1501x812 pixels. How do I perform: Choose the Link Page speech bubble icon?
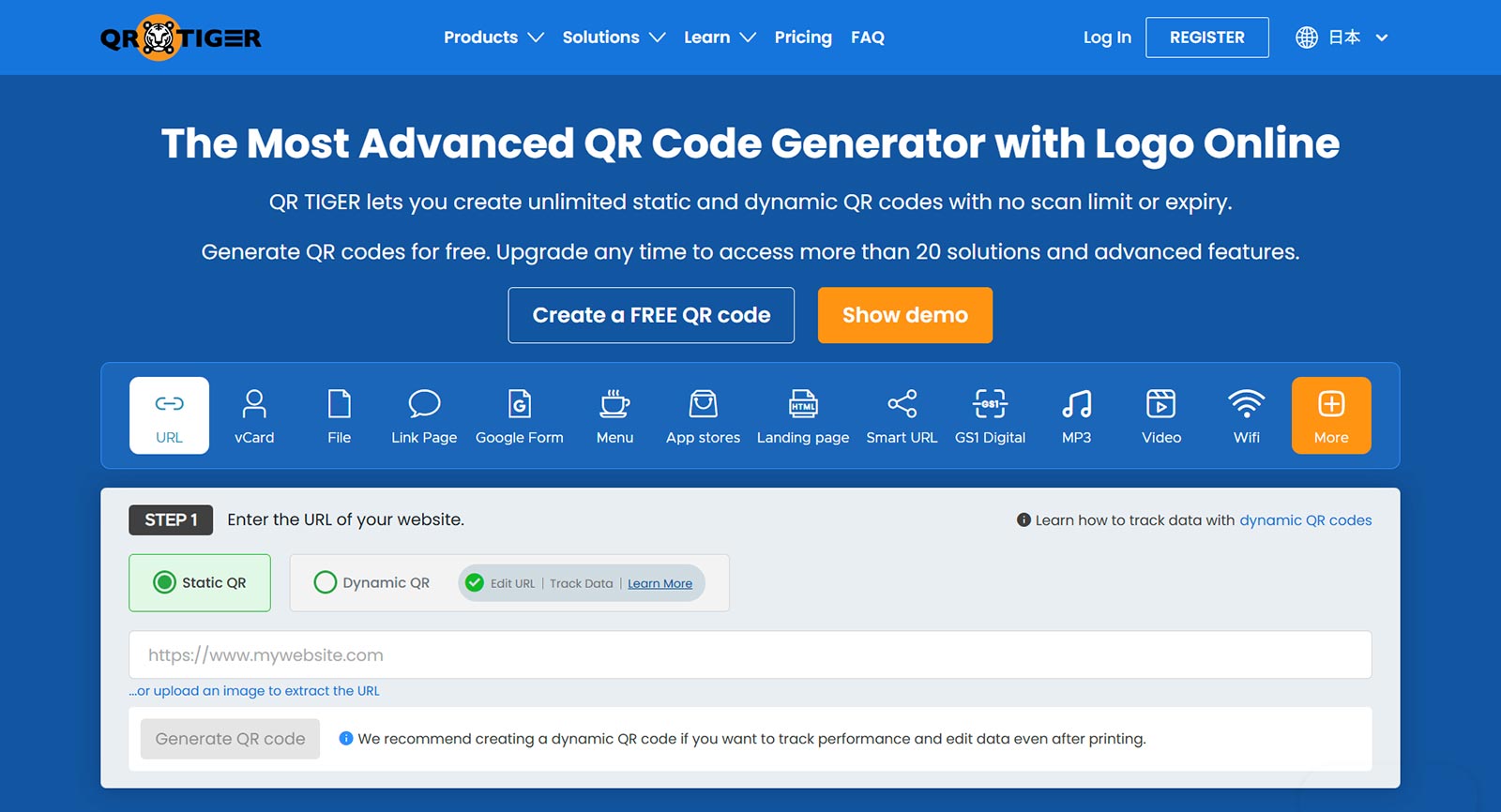(424, 404)
